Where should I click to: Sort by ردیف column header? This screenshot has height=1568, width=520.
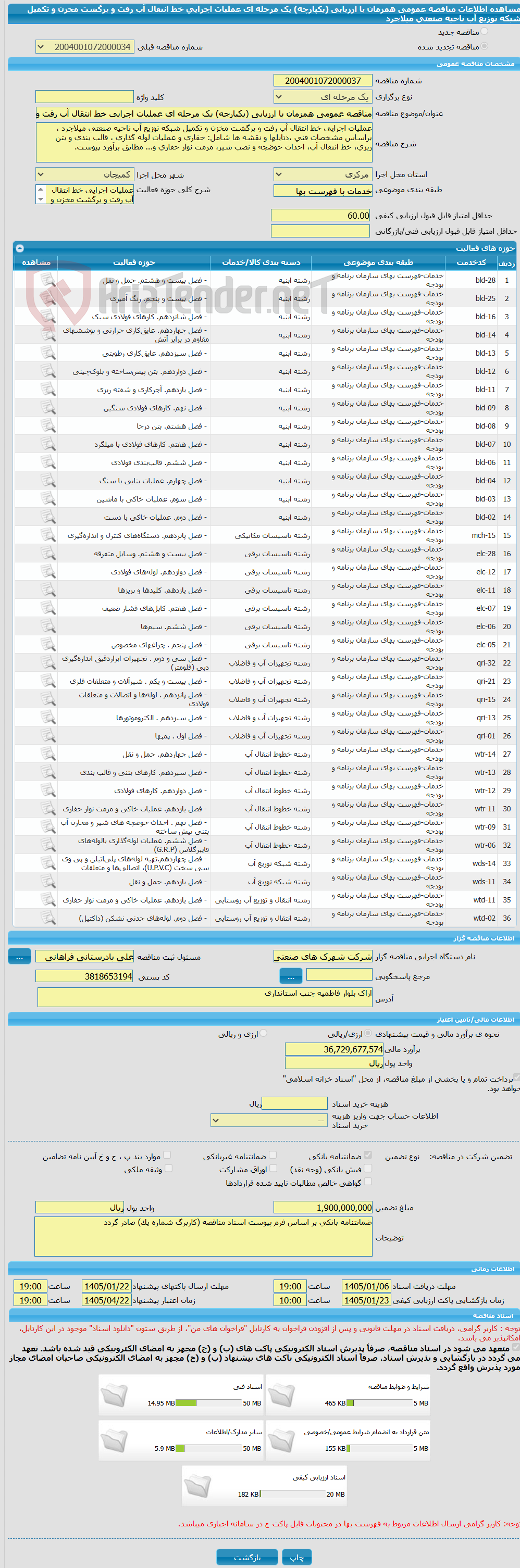pyautogui.click(x=506, y=263)
